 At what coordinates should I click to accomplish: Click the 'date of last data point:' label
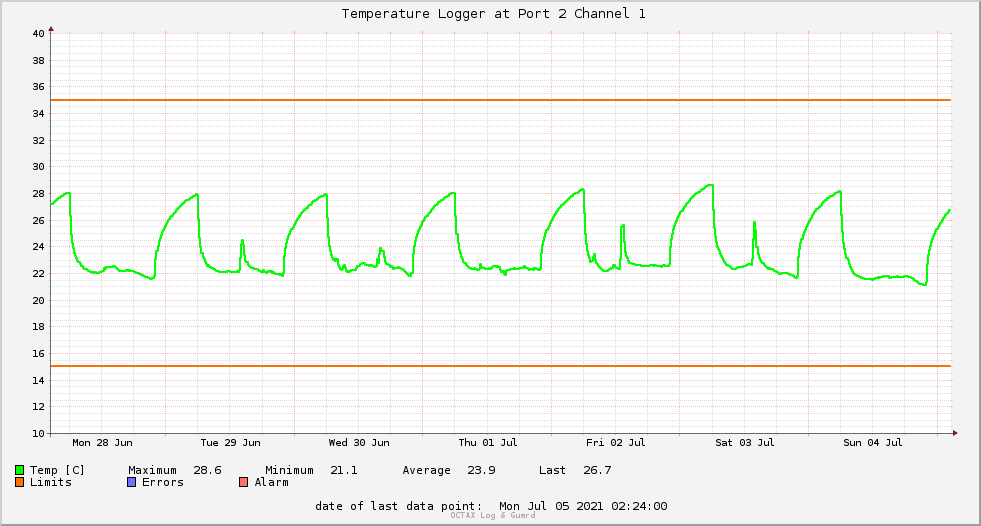click(x=399, y=506)
